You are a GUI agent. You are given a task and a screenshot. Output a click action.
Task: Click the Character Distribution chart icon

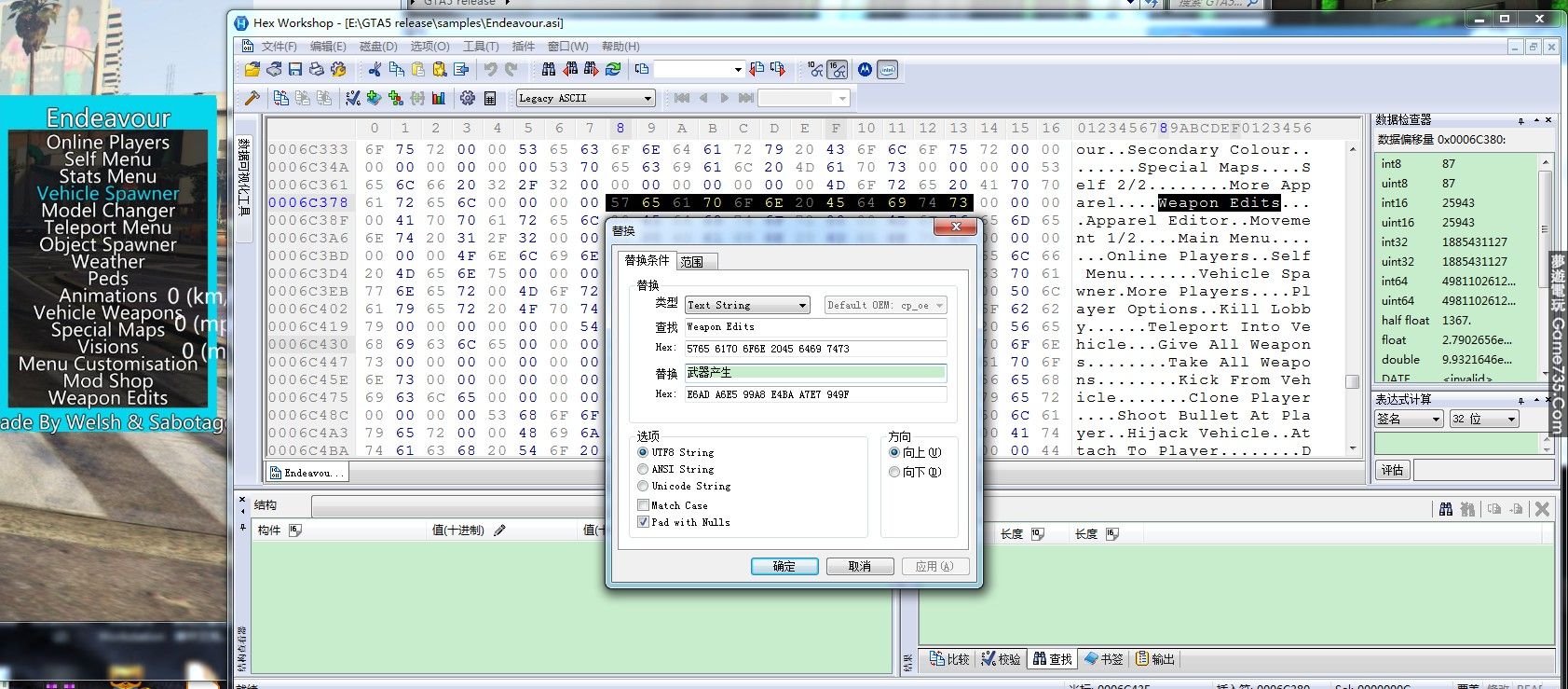pyautogui.click(x=439, y=98)
